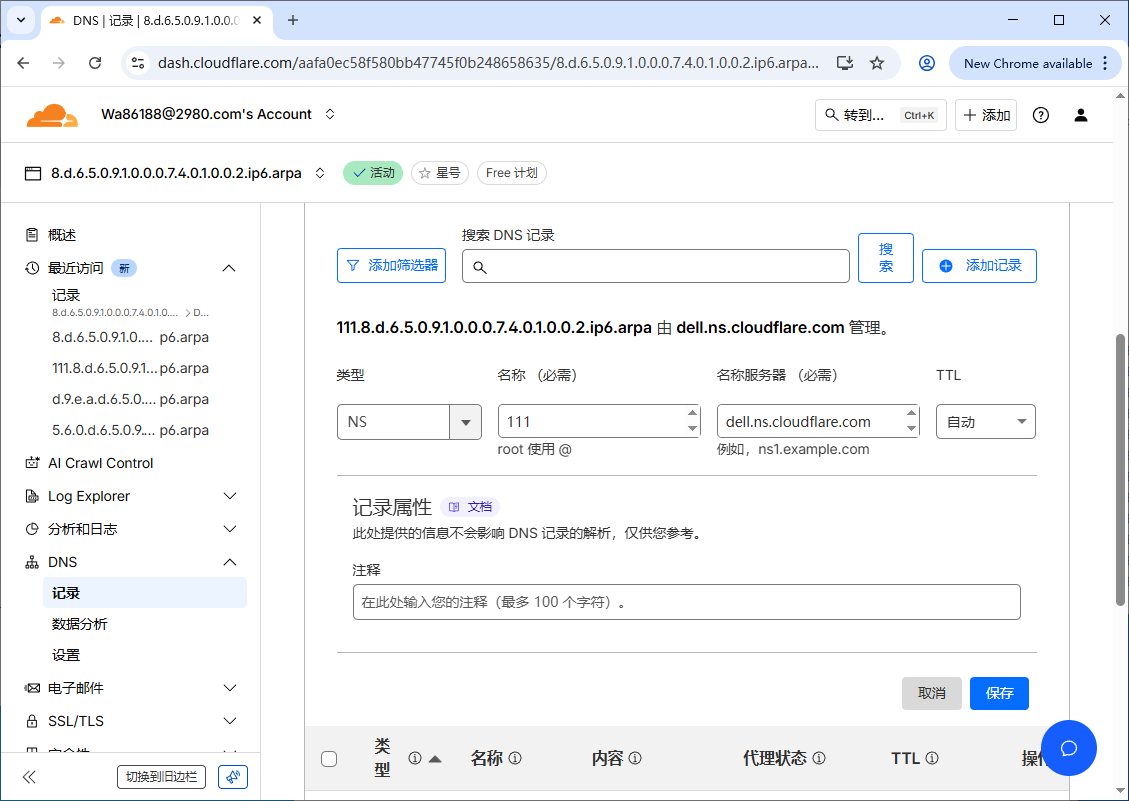Click inside the 注释 comment input field

click(687, 601)
